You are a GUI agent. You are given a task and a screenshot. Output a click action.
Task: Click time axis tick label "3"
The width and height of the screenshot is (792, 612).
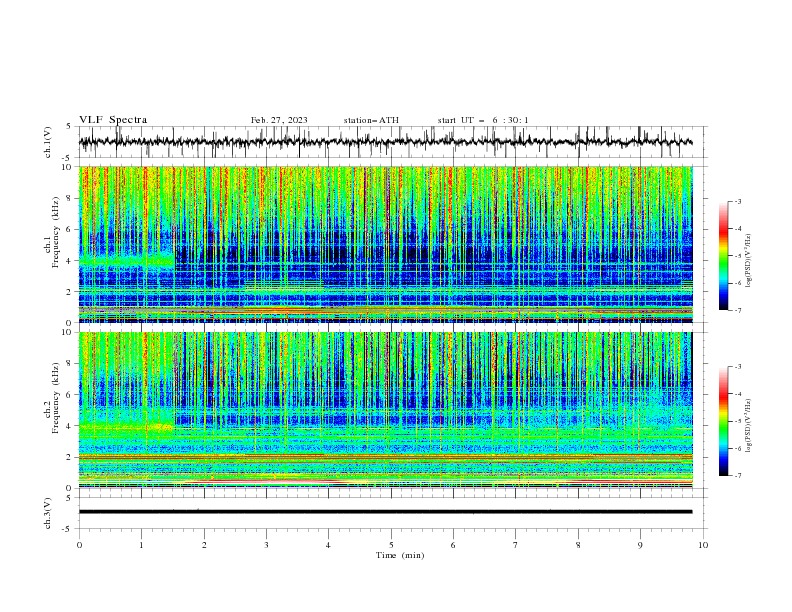point(266,545)
